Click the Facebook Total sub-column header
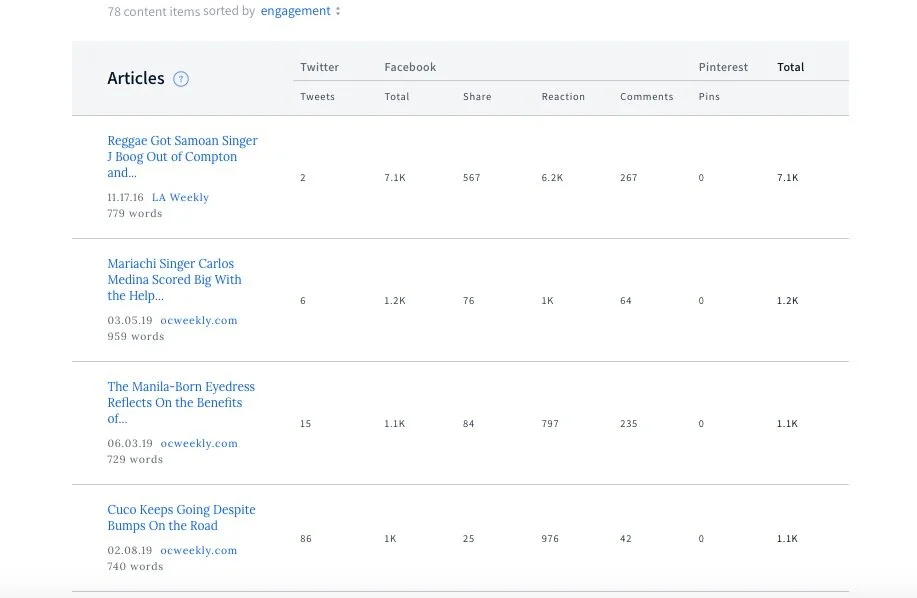Screen dimensions: 917x598 (x=397, y=97)
